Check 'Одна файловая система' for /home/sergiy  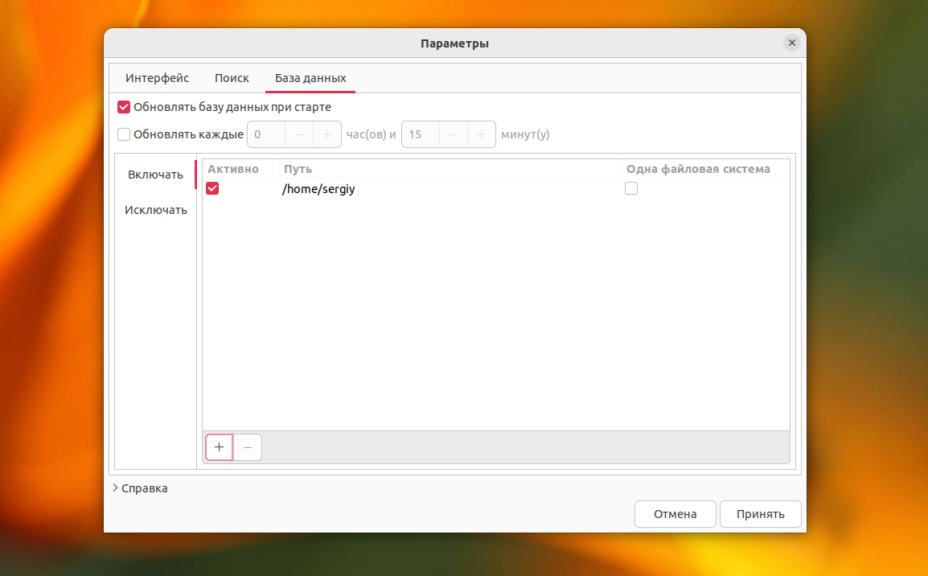click(631, 188)
